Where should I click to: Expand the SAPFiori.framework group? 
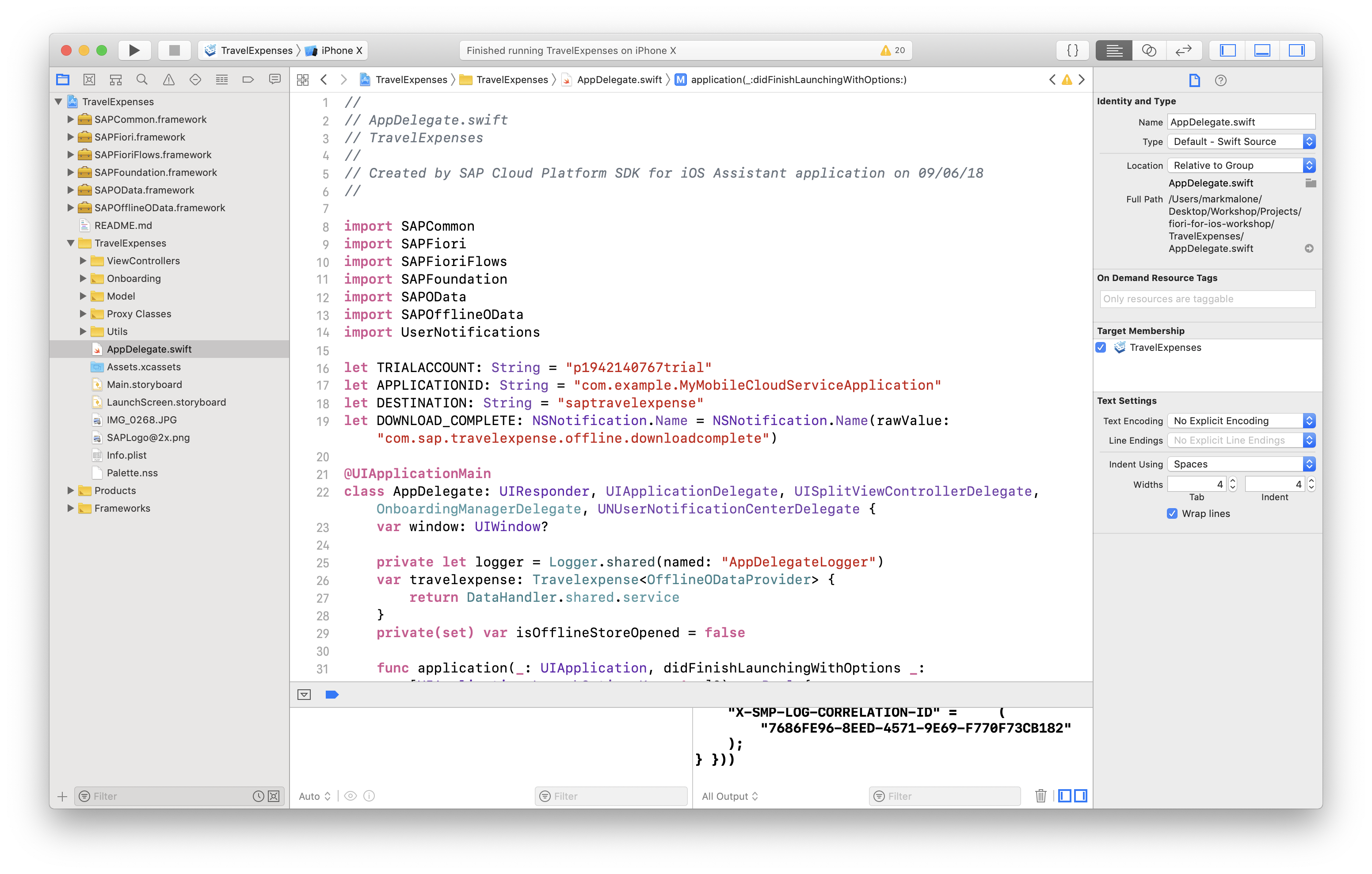pyautogui.click(x=71, y=137)
